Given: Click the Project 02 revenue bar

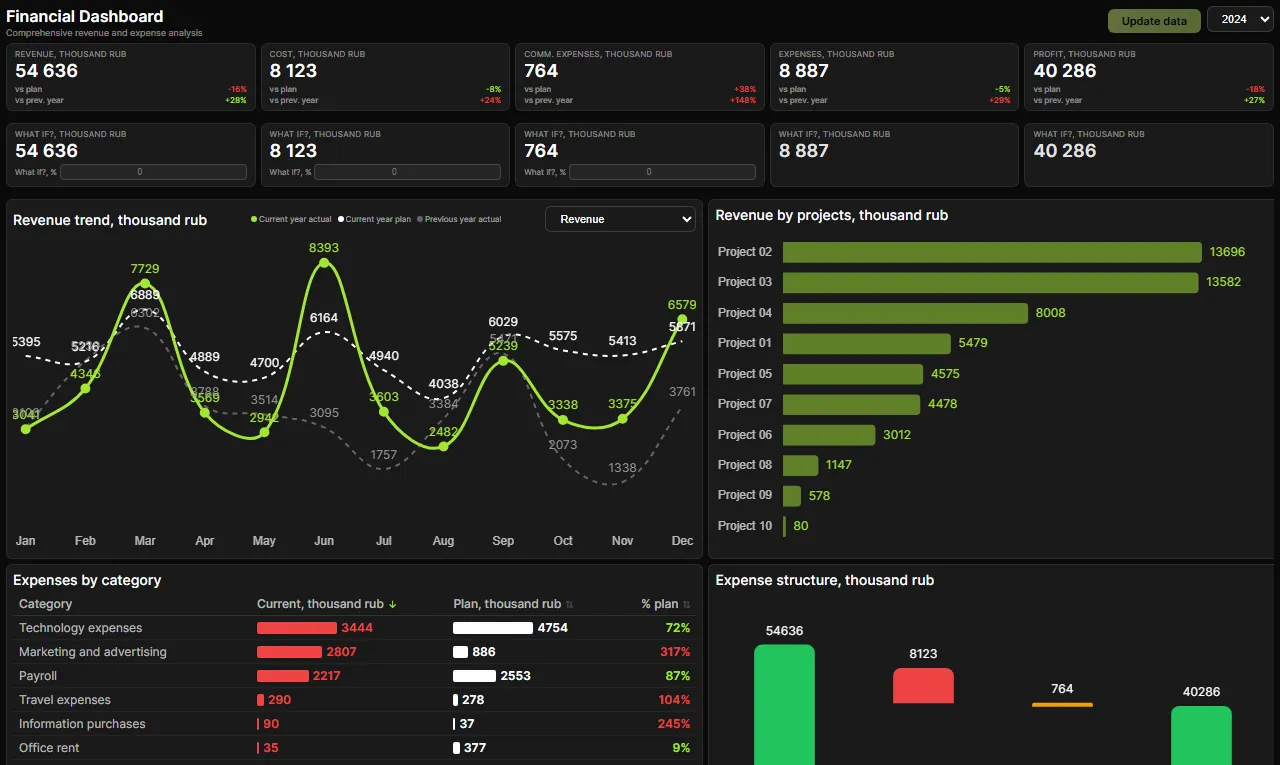Looking at the screenshot, I should (x=992, y=252).
